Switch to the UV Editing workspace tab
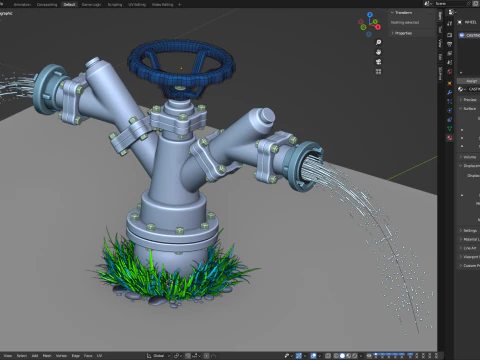Viewport: 480px width, 360px height. point(137,4)
